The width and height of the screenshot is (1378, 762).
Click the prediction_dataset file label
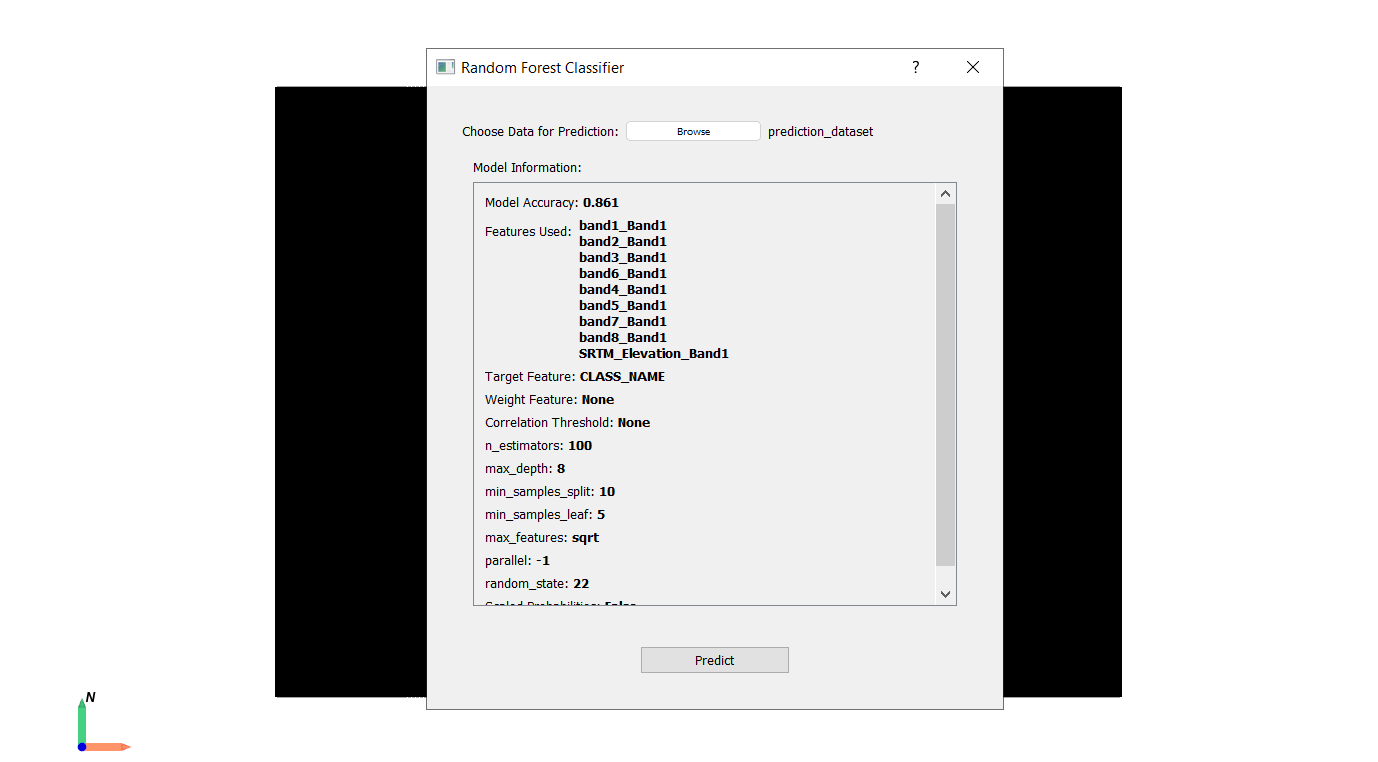click(x=820, y=132)
